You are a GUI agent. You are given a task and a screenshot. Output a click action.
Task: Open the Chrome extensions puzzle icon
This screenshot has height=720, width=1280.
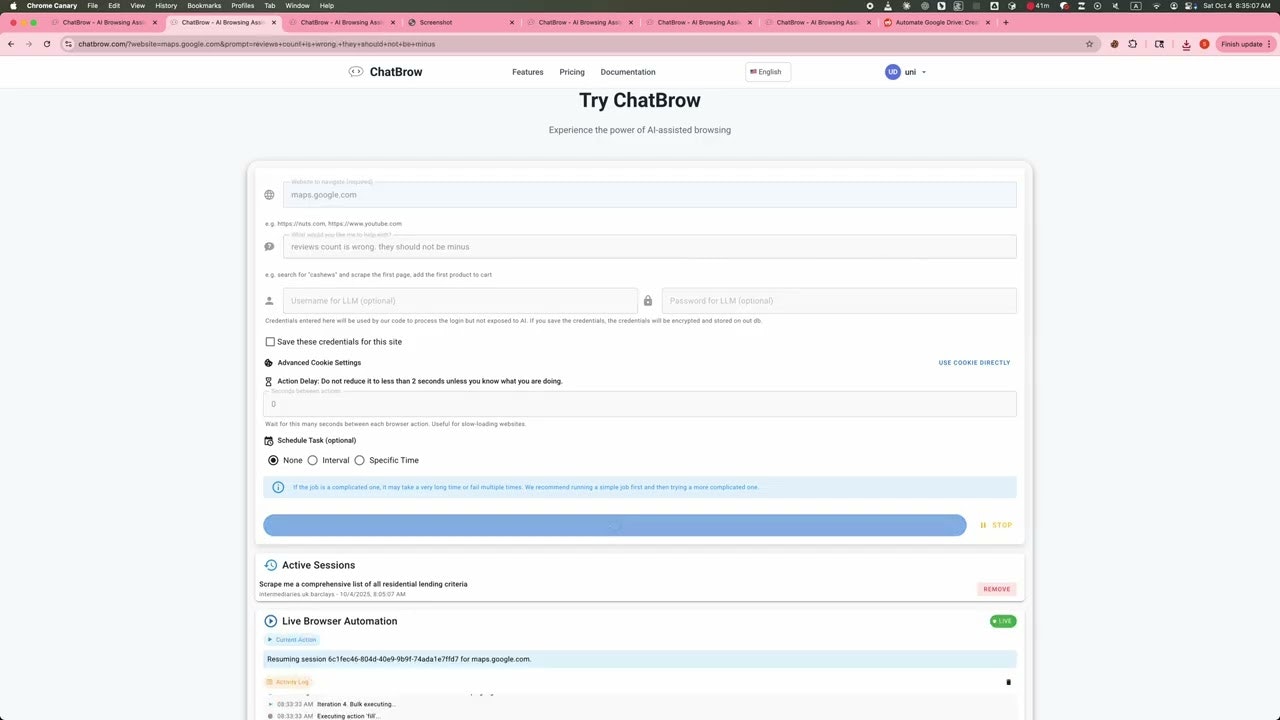pos(1133,44)
